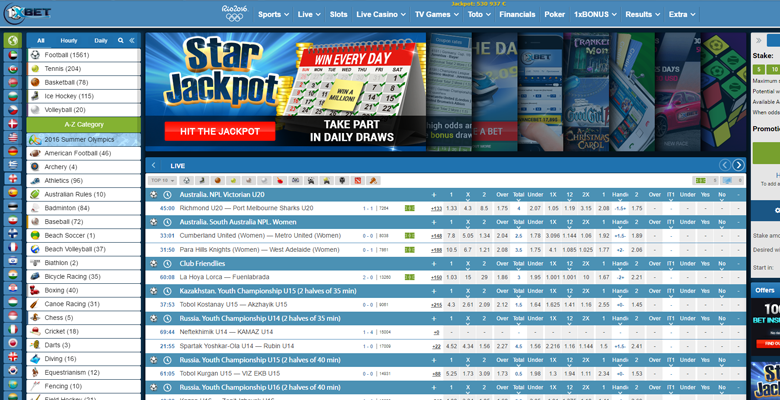Filter by France flag icon
780x400 pixels.
coord(12,247)
